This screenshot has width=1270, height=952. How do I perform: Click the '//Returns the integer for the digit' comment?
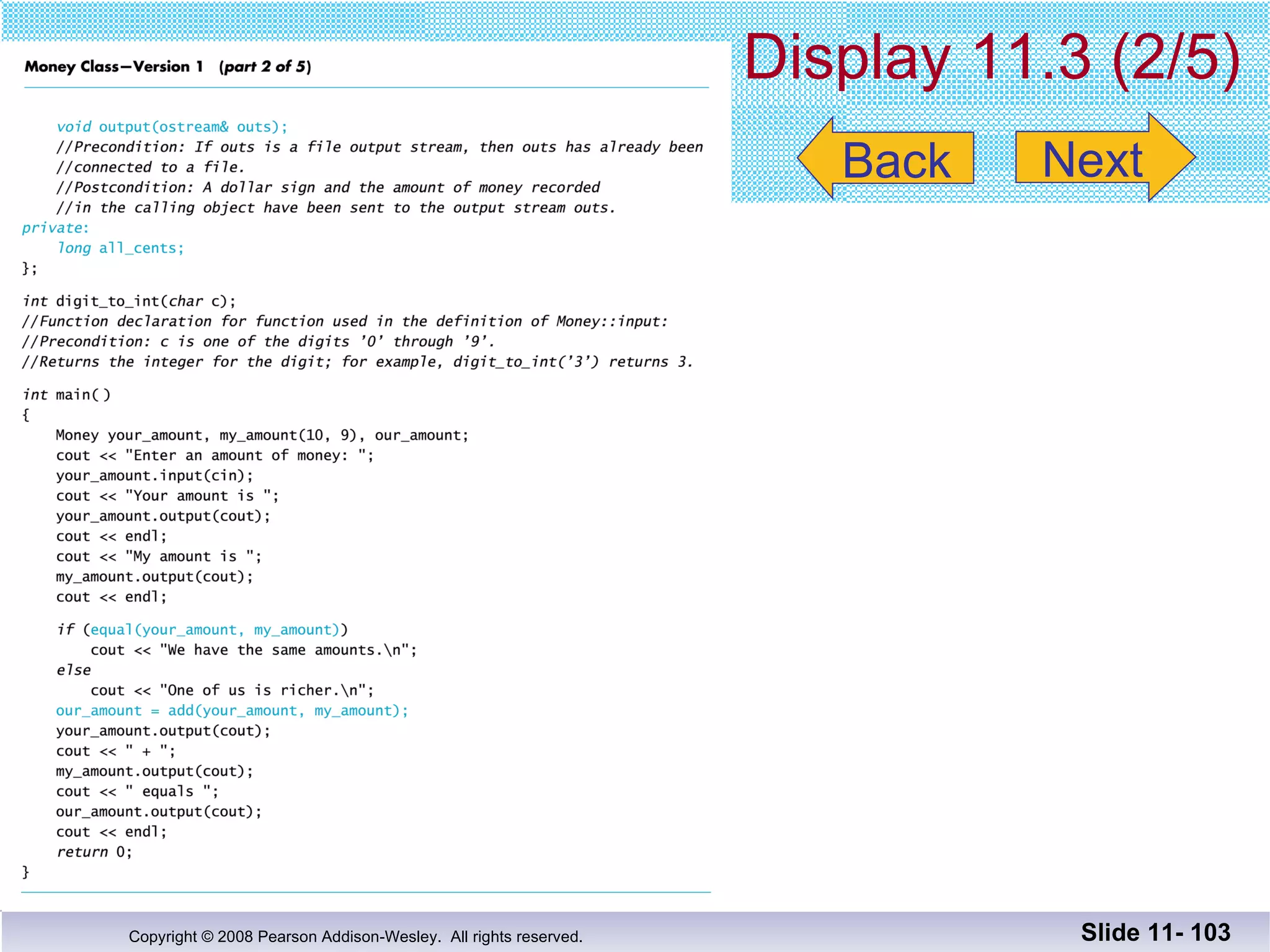click(x=357, y=362)
